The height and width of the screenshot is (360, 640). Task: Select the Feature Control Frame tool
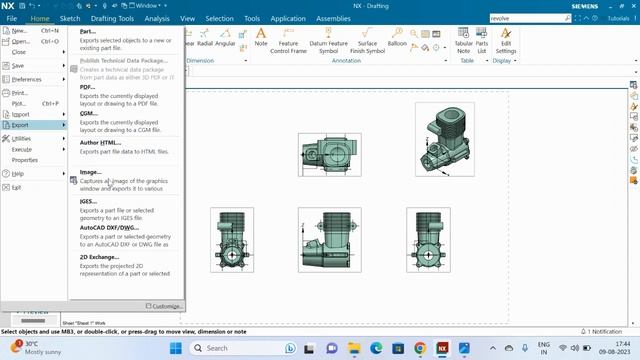click(288, 41)
